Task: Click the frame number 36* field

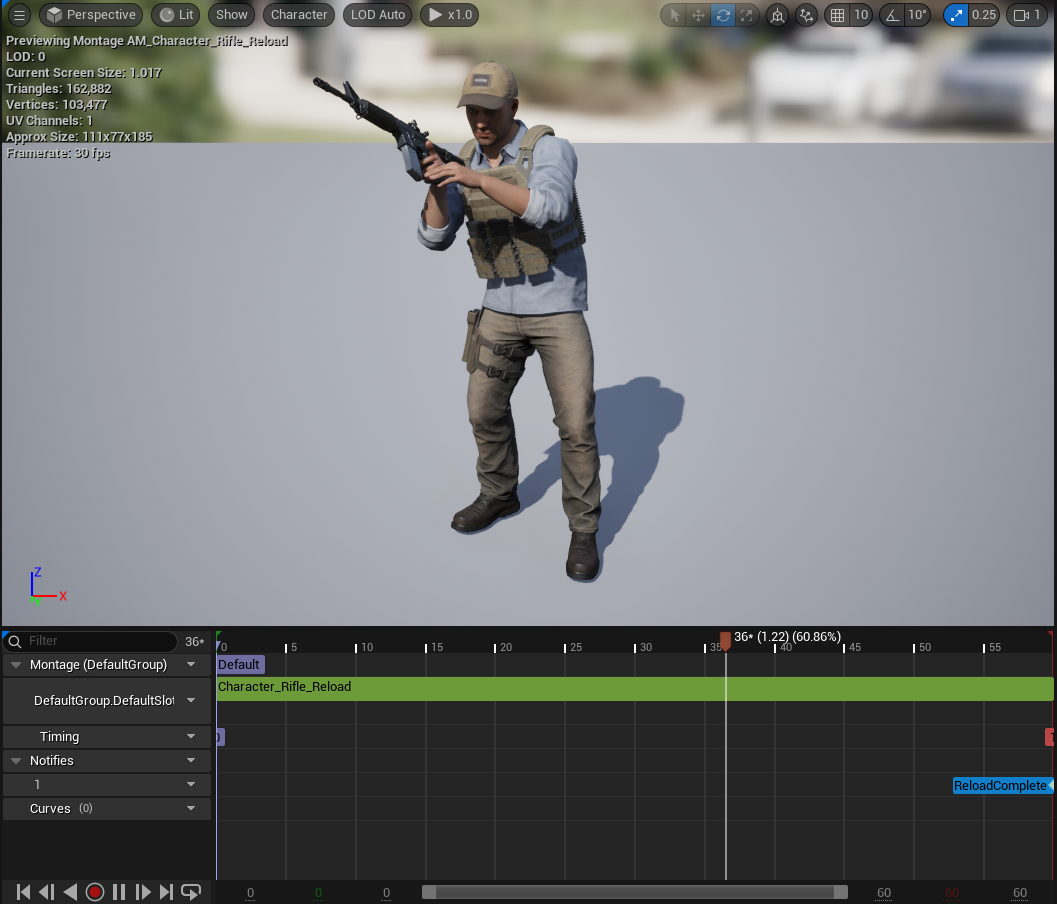Action: click(194, 642)
